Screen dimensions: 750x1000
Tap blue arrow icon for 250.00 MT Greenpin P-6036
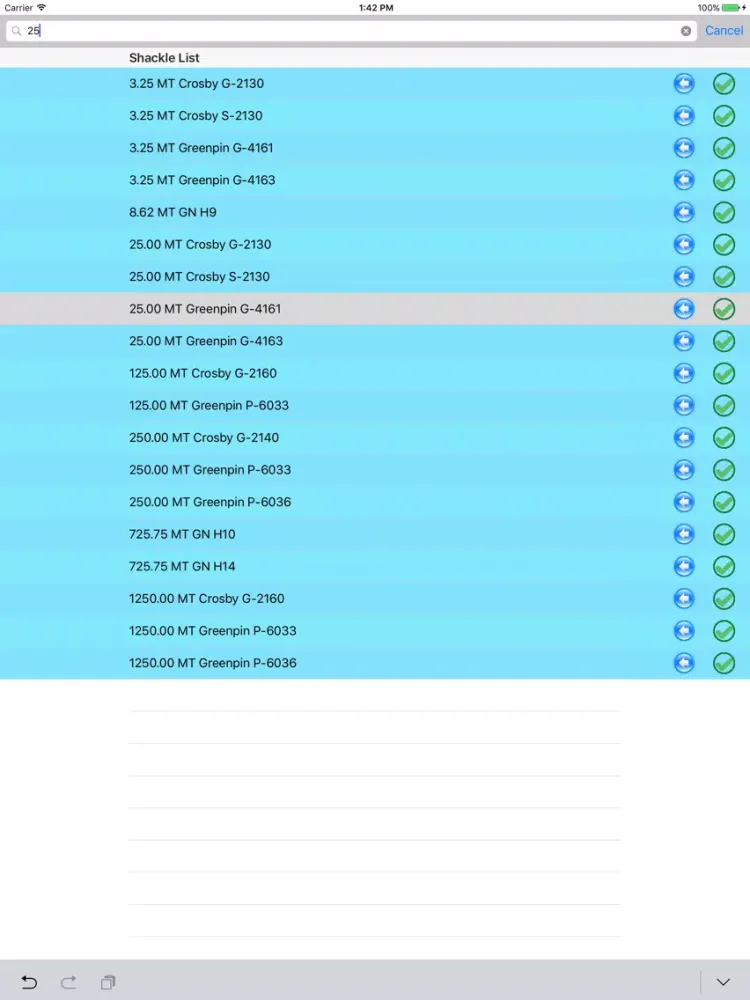684,502
